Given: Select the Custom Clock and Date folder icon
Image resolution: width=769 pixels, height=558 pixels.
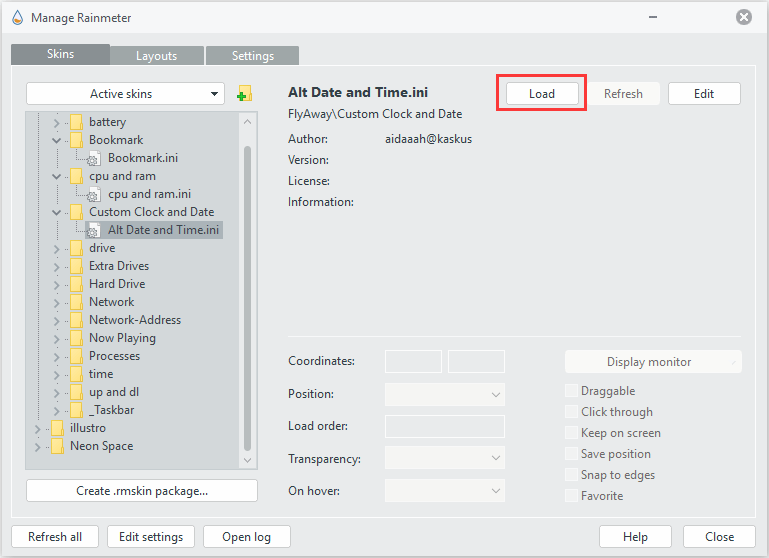Looking at the screenshot, I should tap(76, 212).
